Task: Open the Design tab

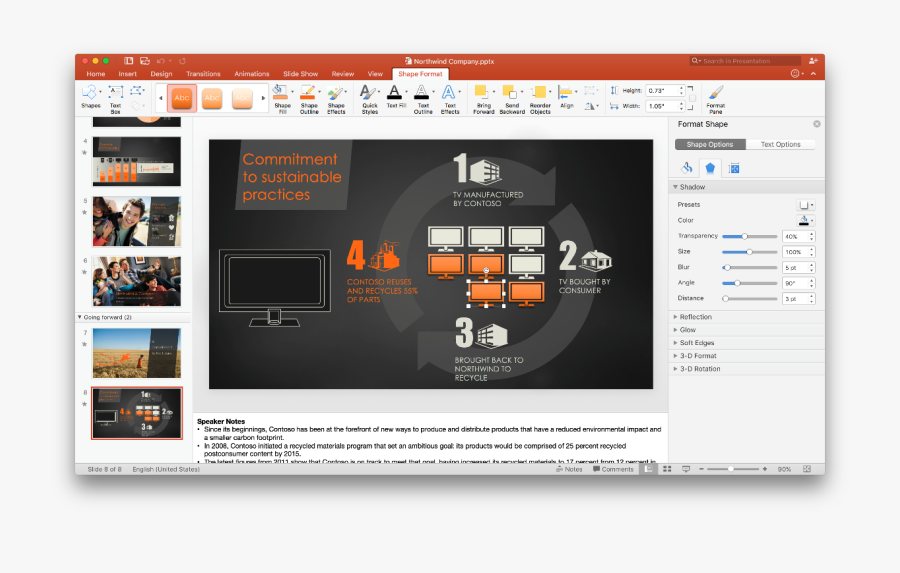Action: (161, 74)
